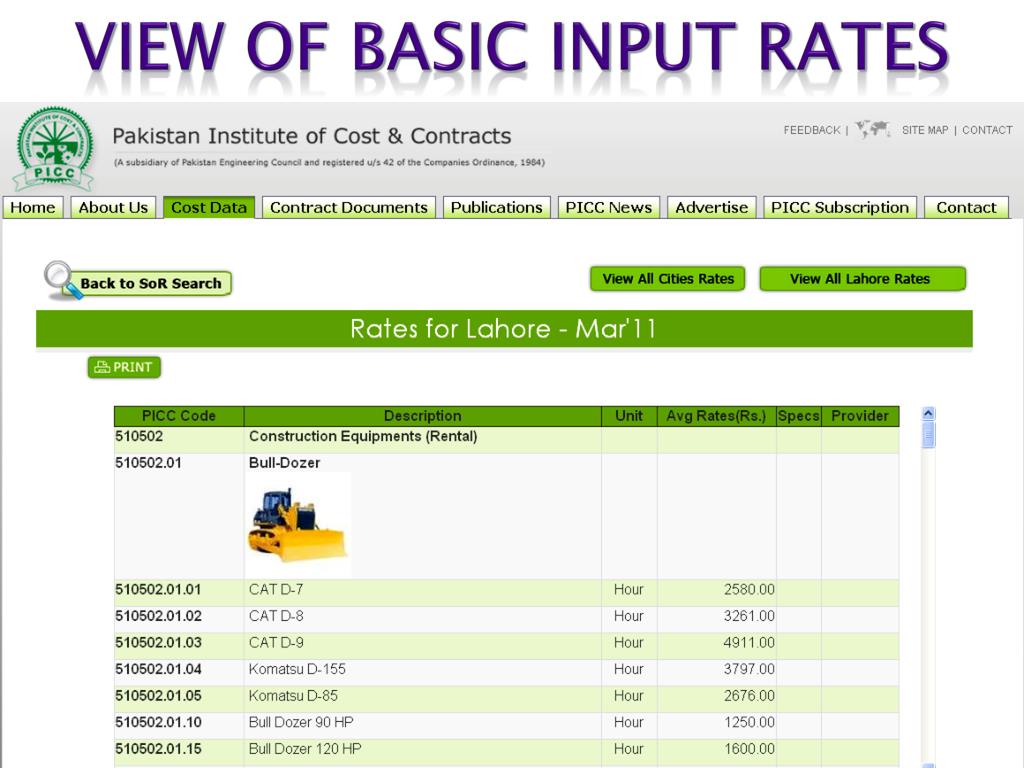Click the scrollbar up arrow of rates table

point(928,413)
